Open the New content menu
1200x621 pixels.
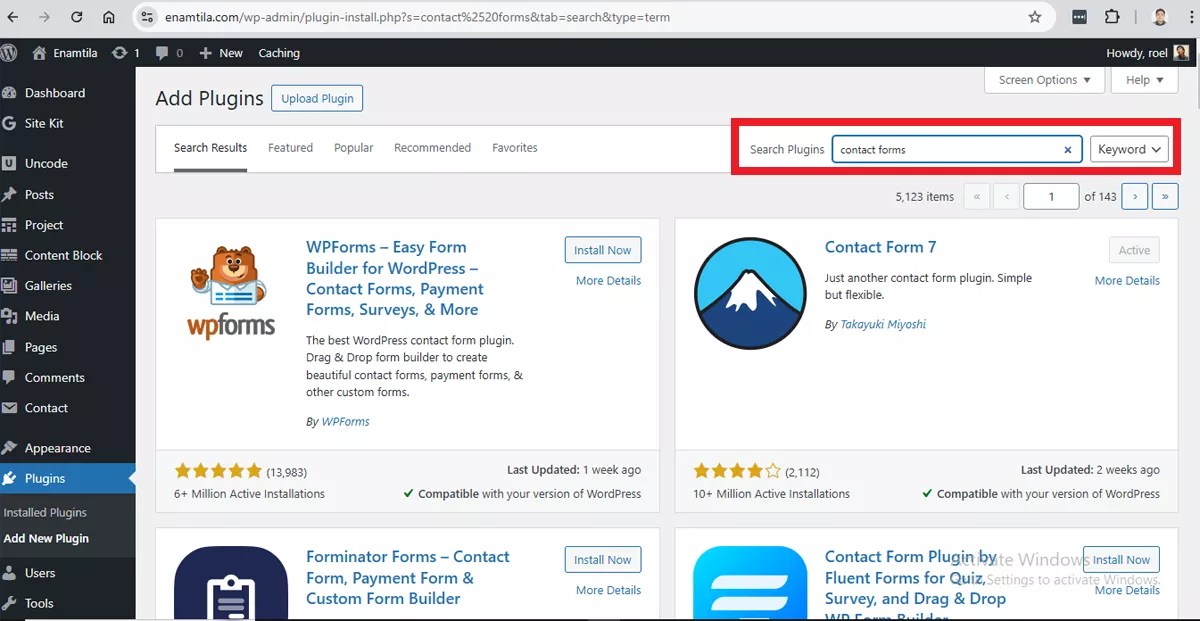[221, 53]
